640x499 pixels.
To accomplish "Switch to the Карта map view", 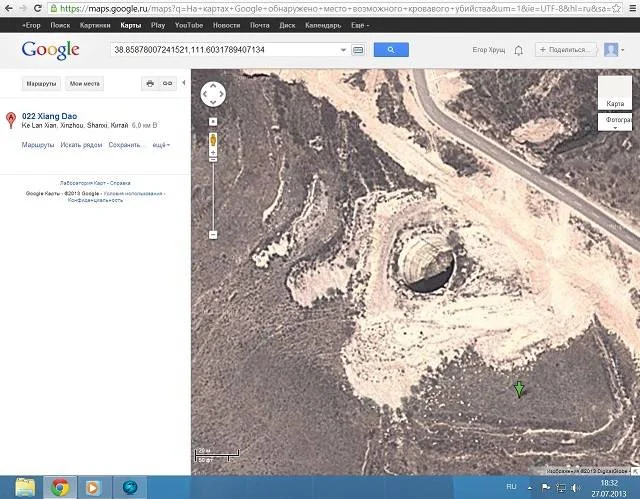I will (x=615, y=93).
